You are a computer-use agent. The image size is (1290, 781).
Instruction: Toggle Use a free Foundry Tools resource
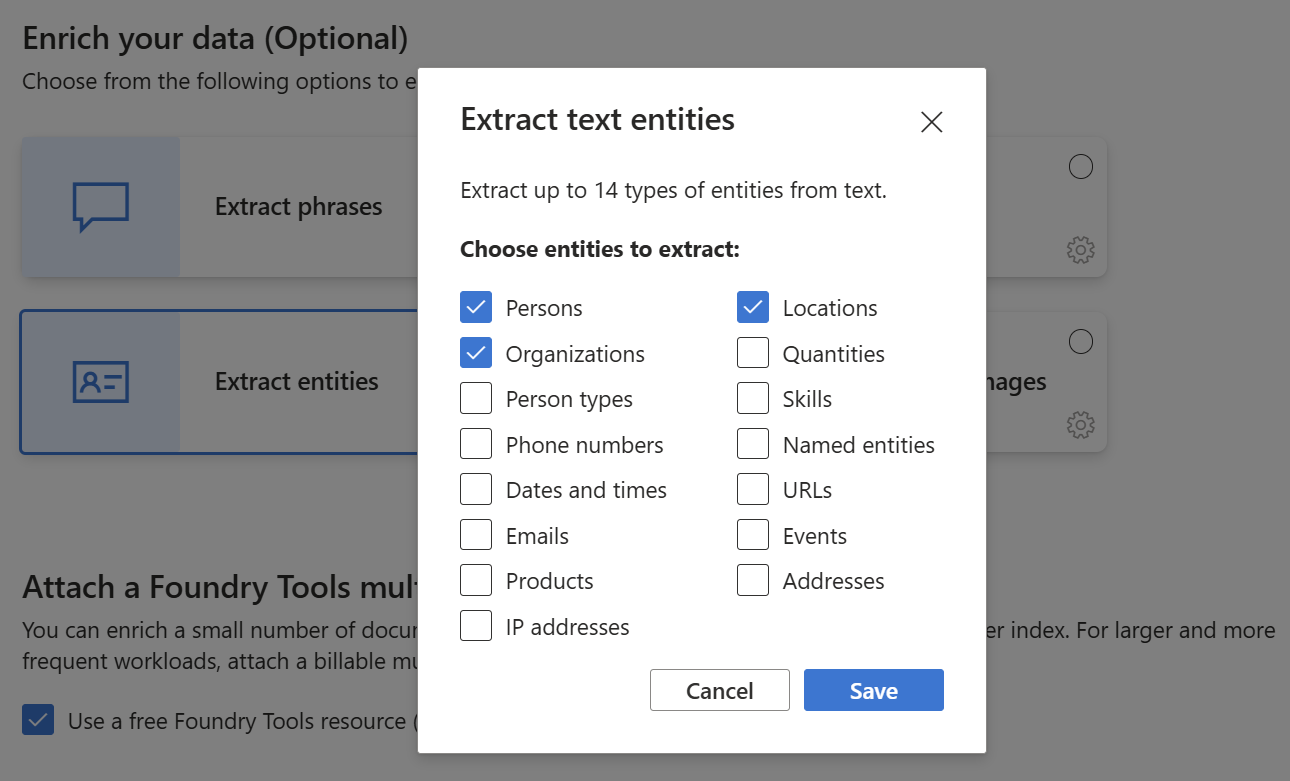[38, 720]
